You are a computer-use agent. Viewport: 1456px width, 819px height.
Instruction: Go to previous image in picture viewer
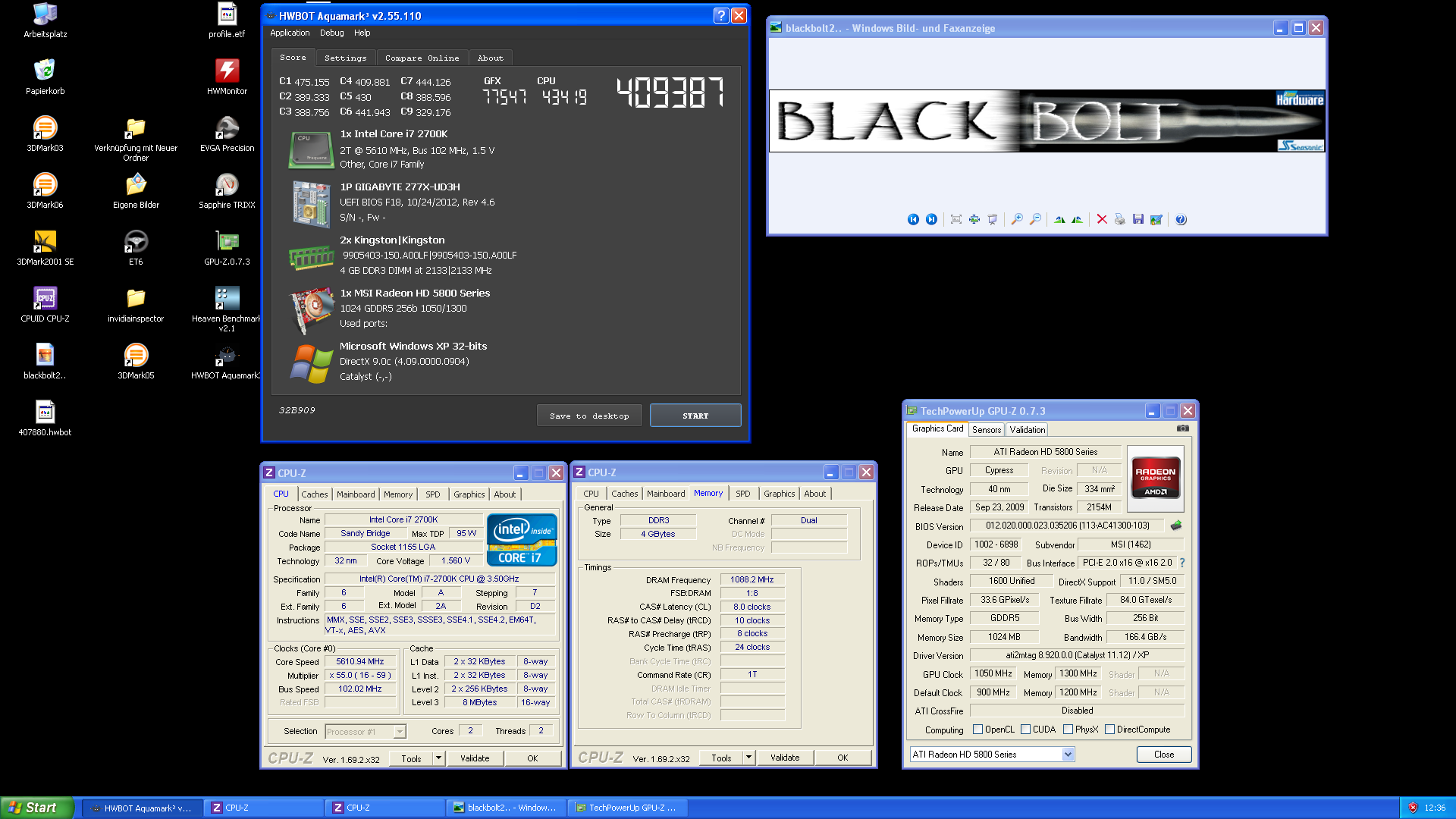(x=913, y=219)
